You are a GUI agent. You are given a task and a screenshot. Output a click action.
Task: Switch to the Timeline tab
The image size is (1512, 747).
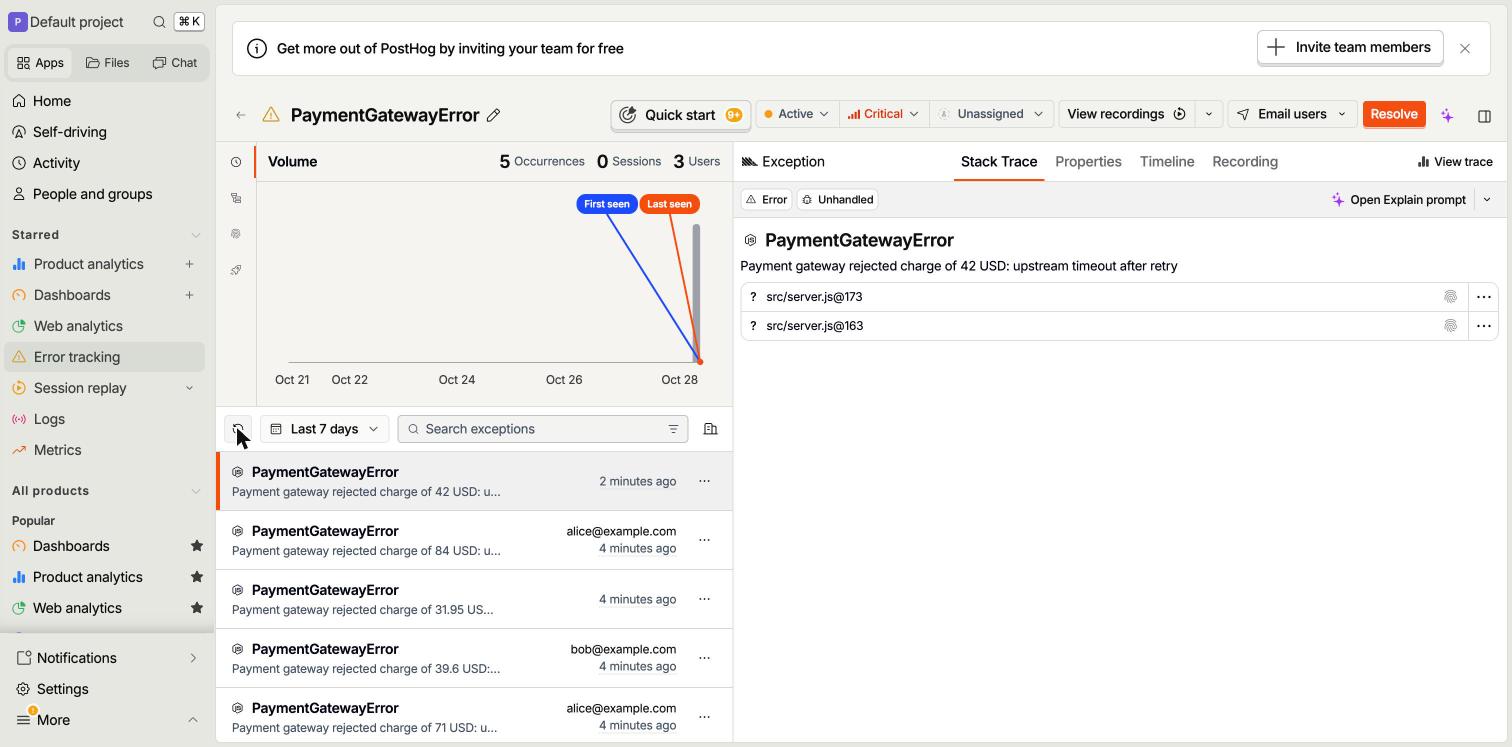pyautogui.click(x=1167, y=162)
